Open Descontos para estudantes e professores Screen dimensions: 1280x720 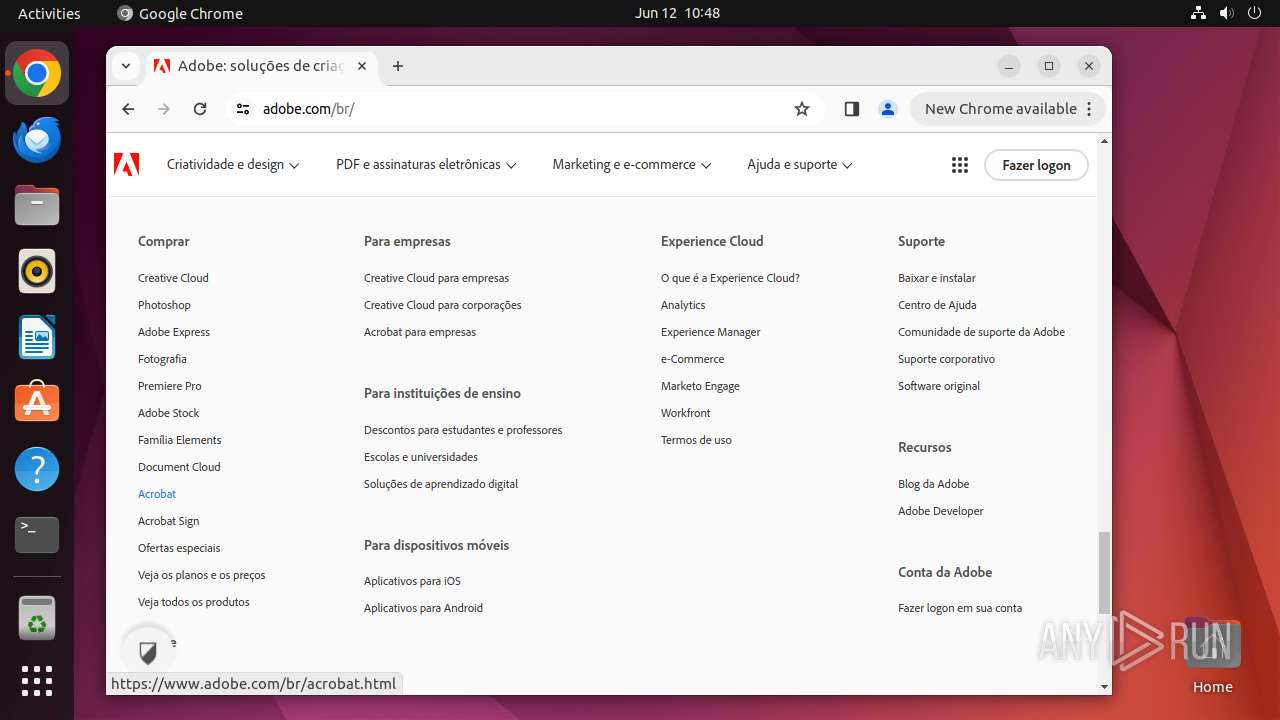tap(463, 430)
